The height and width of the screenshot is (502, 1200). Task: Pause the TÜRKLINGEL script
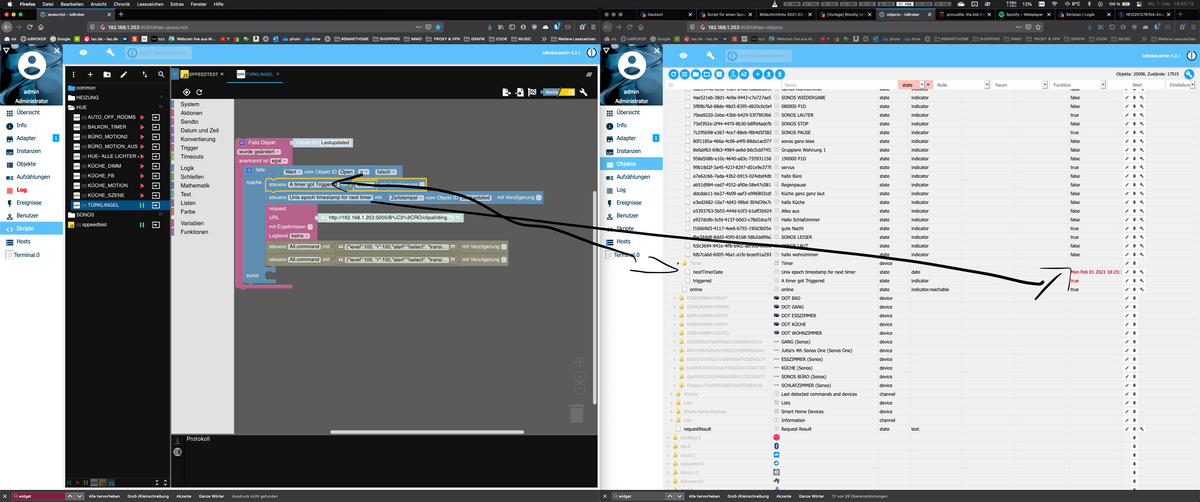tap(143, 204)
